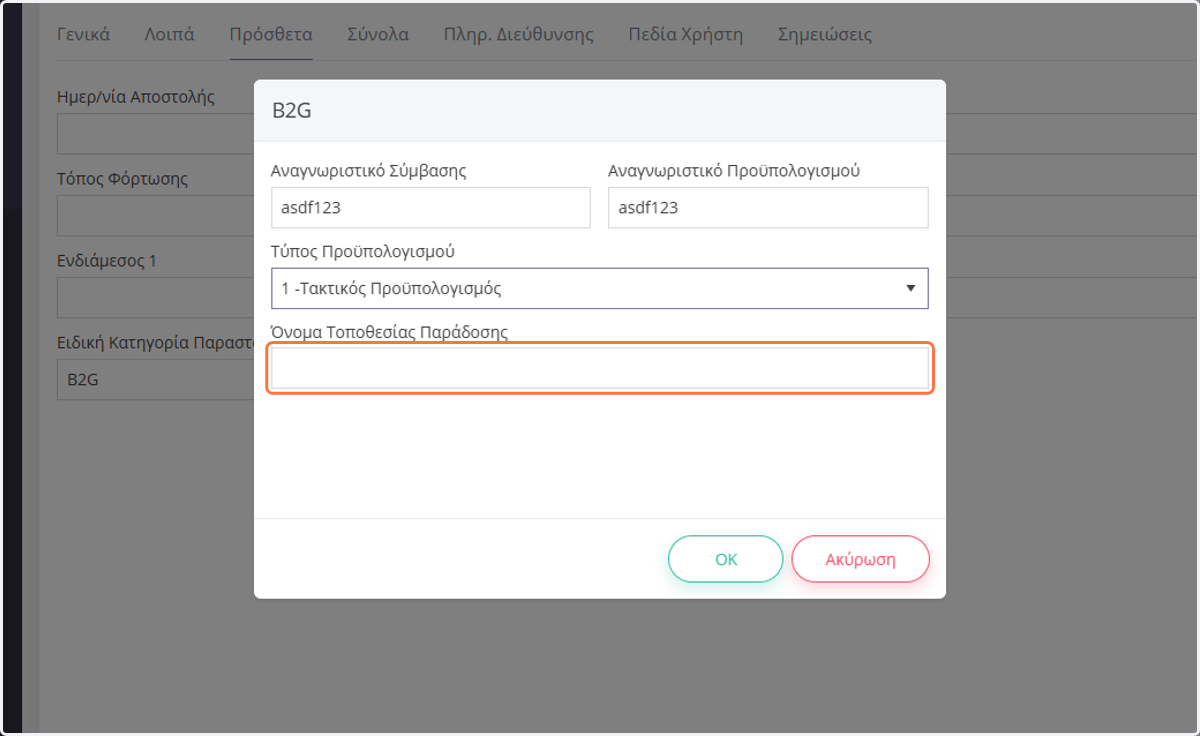Select the Πρόσθετα tab
This screenshot has width=1200, height=736.
[271, 34]
